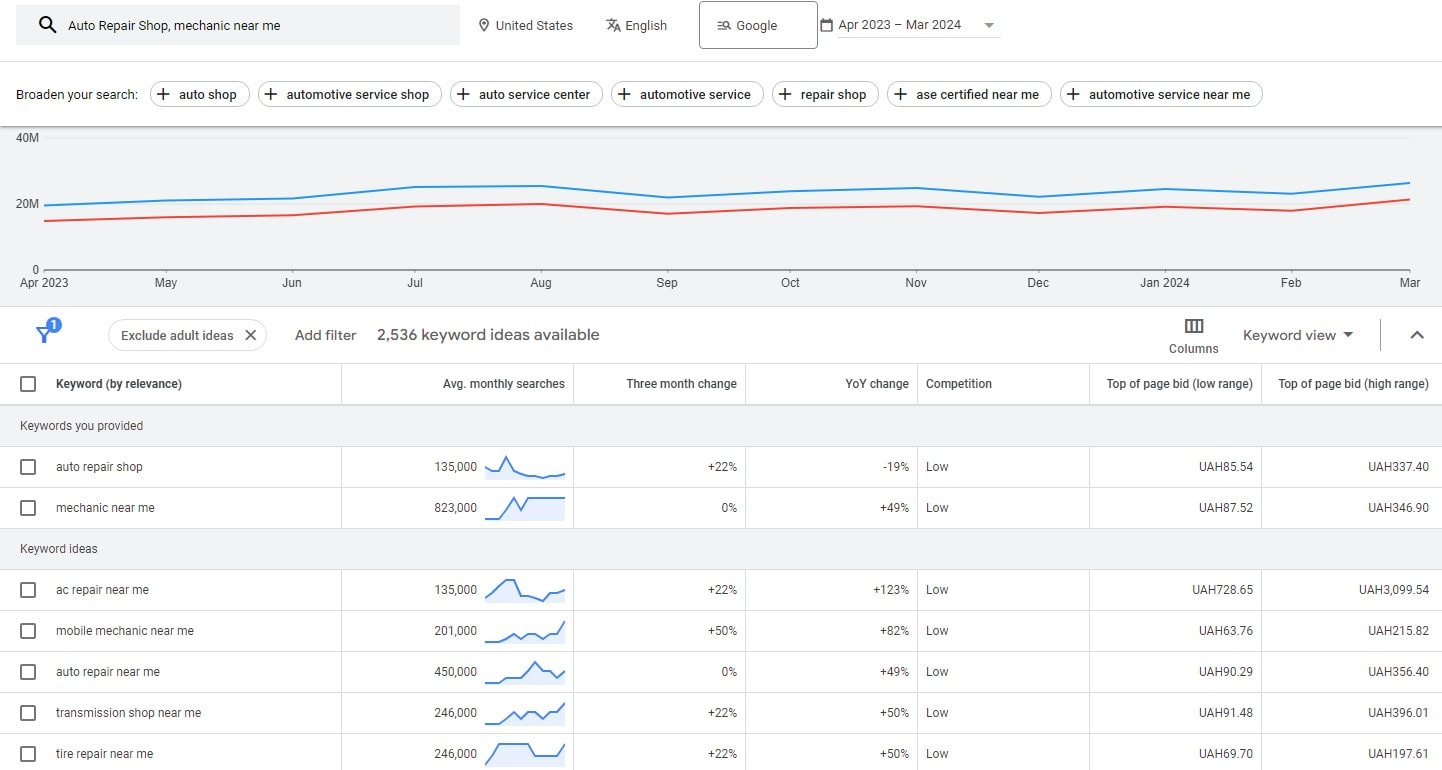Remove the Exclude adult ideas filter chip

click(x=250, y=335)
